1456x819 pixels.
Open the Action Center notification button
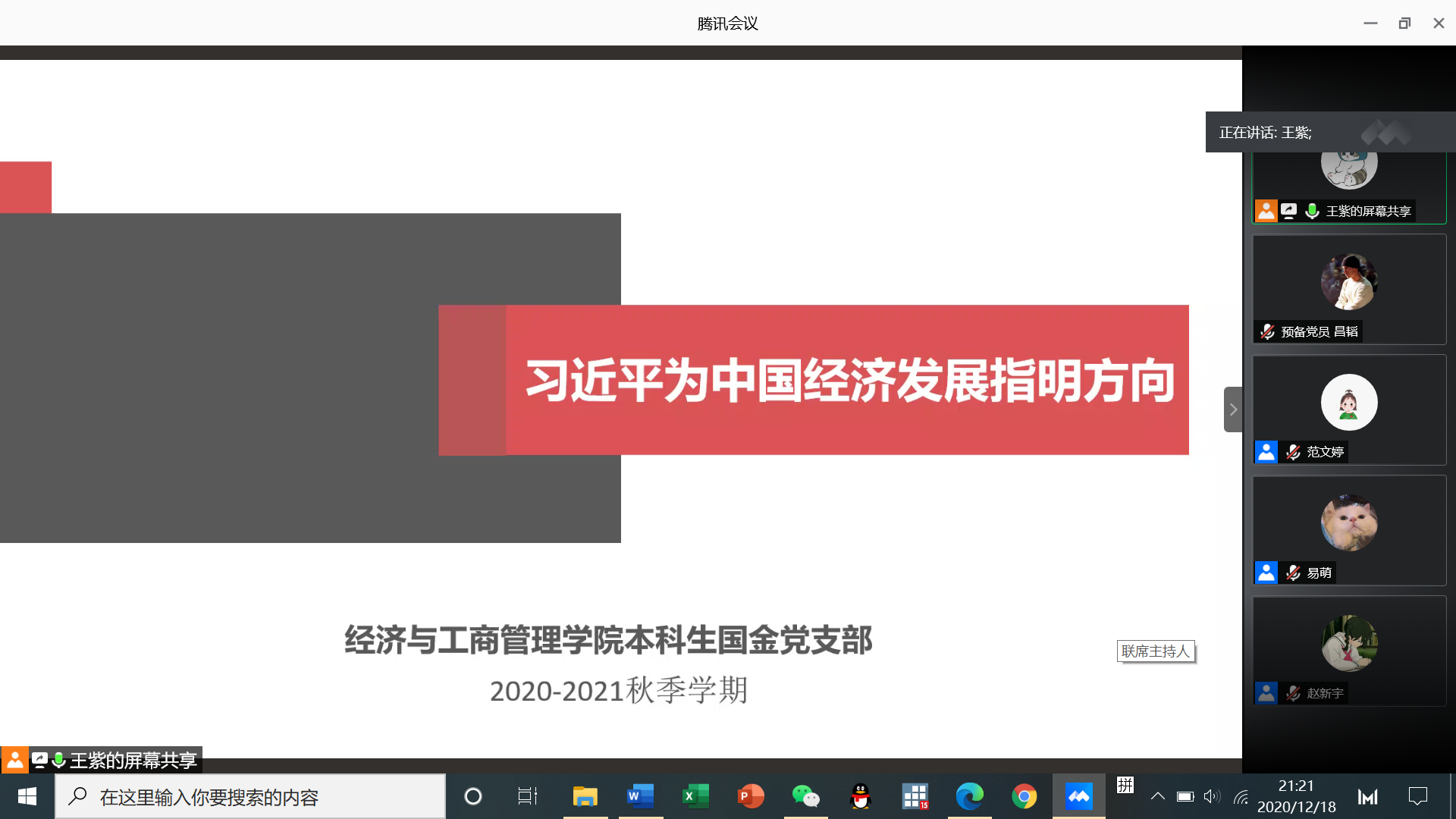(x=1418, y=796)
